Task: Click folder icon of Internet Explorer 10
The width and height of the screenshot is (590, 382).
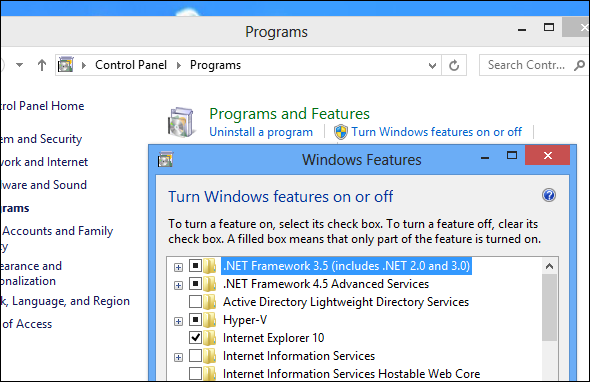Action: coord(210,338)
